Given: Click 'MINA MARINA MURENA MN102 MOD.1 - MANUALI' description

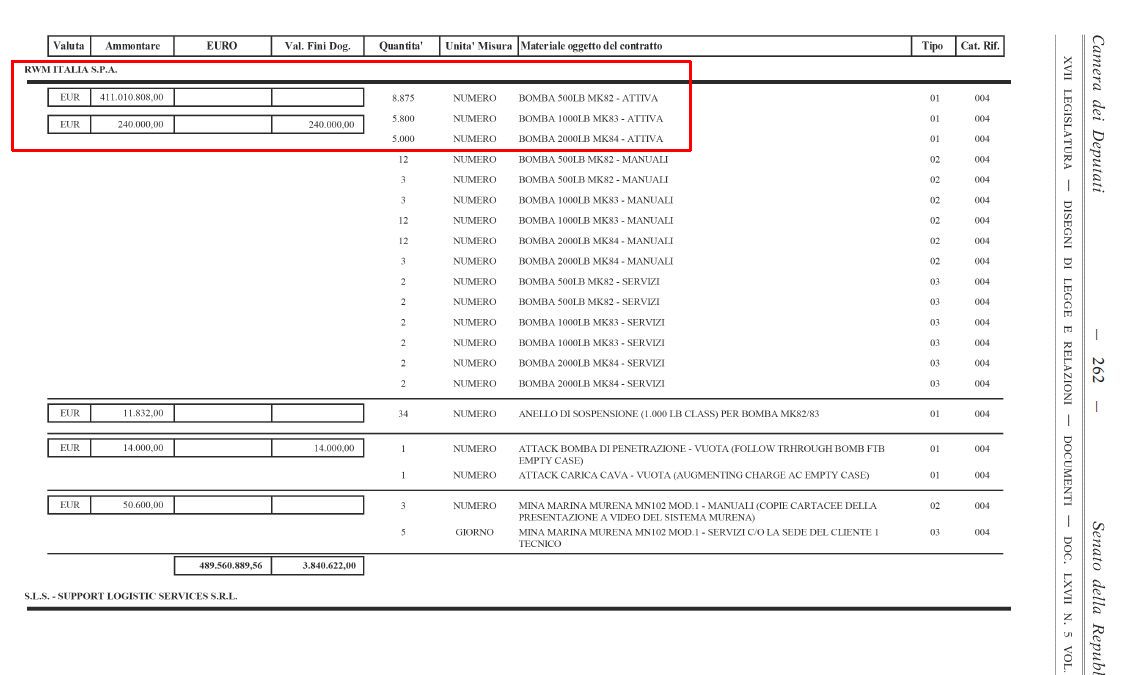Looking at the screenshot, I should pos(697,511).
